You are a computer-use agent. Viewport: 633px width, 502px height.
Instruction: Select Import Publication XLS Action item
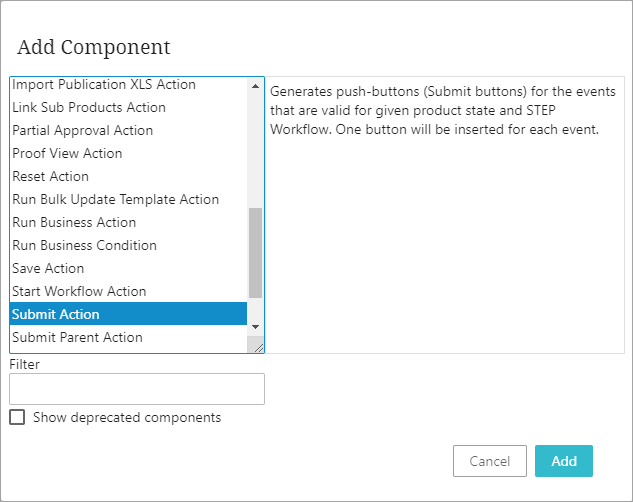pyautogui.click(x=104, y=85)
